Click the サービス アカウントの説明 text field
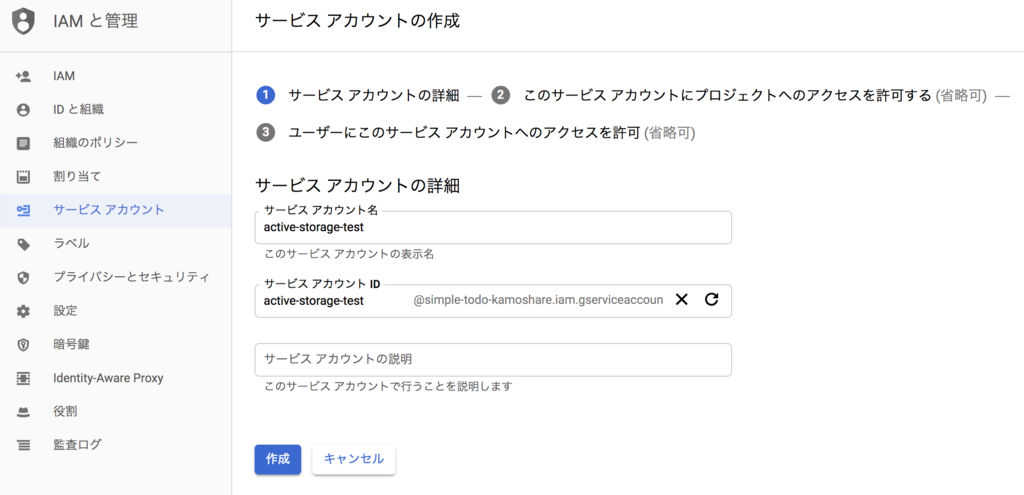 tap(493, 360)
